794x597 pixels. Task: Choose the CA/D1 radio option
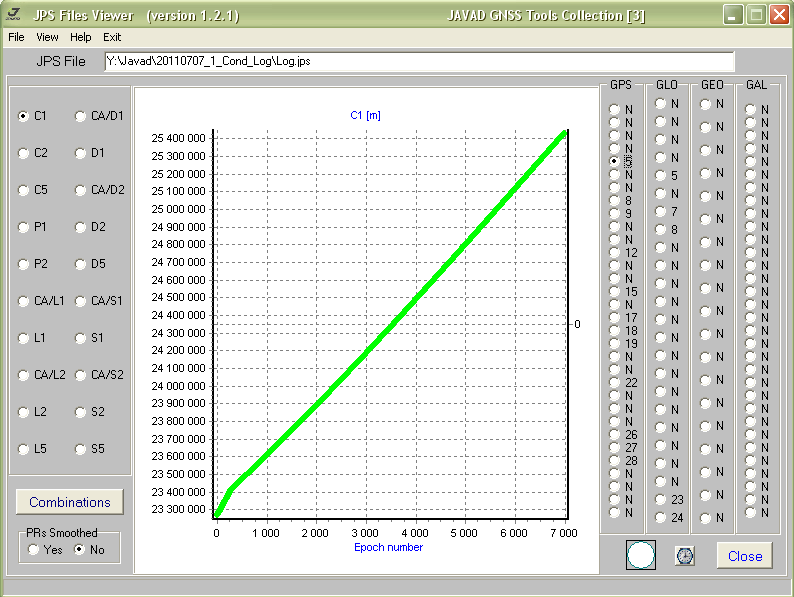(x=81, y=116)
